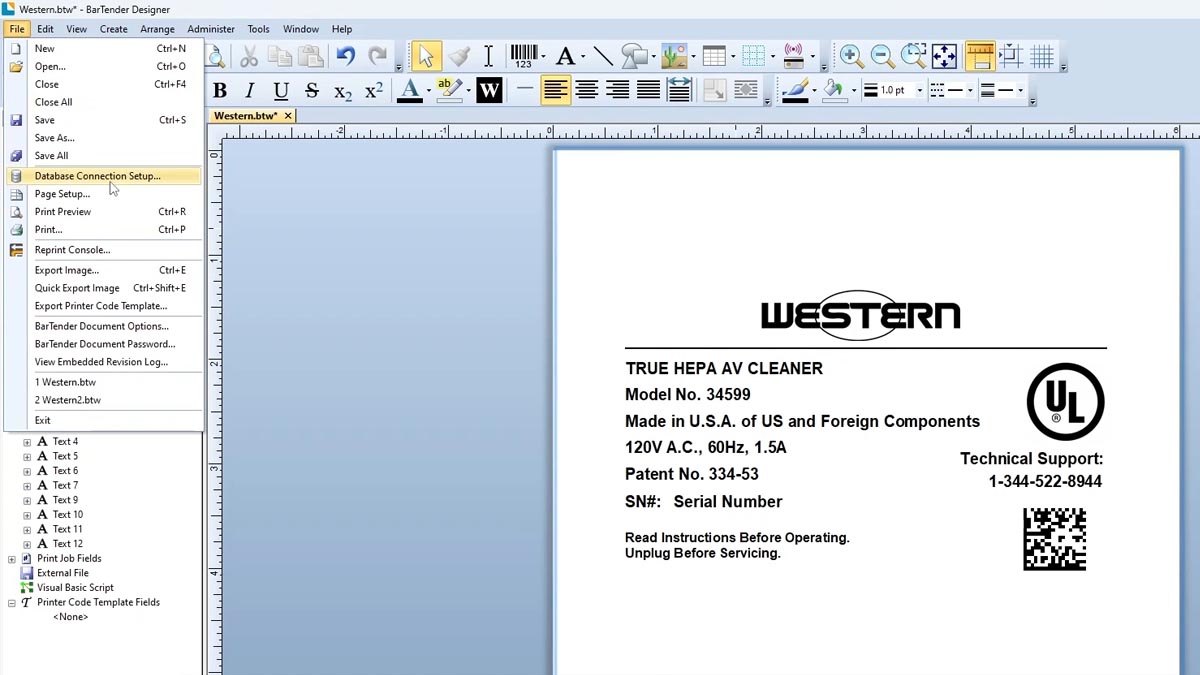Open recent file 2 Western2.btw
1200x675 pixels.
[67, 400]
